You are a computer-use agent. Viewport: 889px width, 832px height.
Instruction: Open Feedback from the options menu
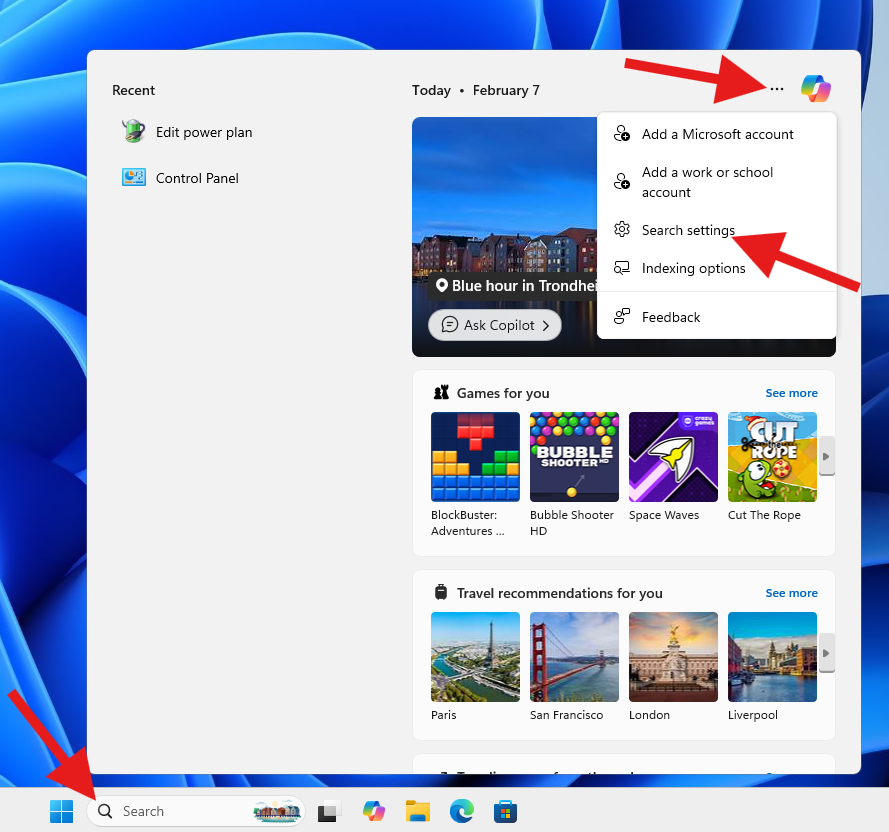(x=670, y=317)
